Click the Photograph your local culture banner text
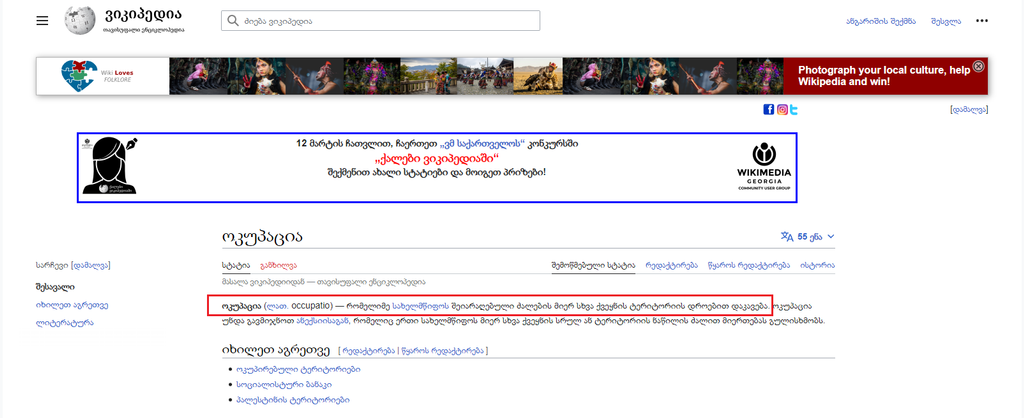This screenshot has width=1024, height=418. pyautogui.click(x=884, y=76)
